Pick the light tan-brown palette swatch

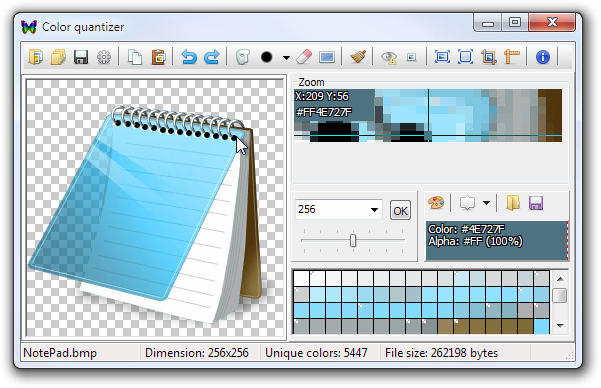click(x=445, y=326)
